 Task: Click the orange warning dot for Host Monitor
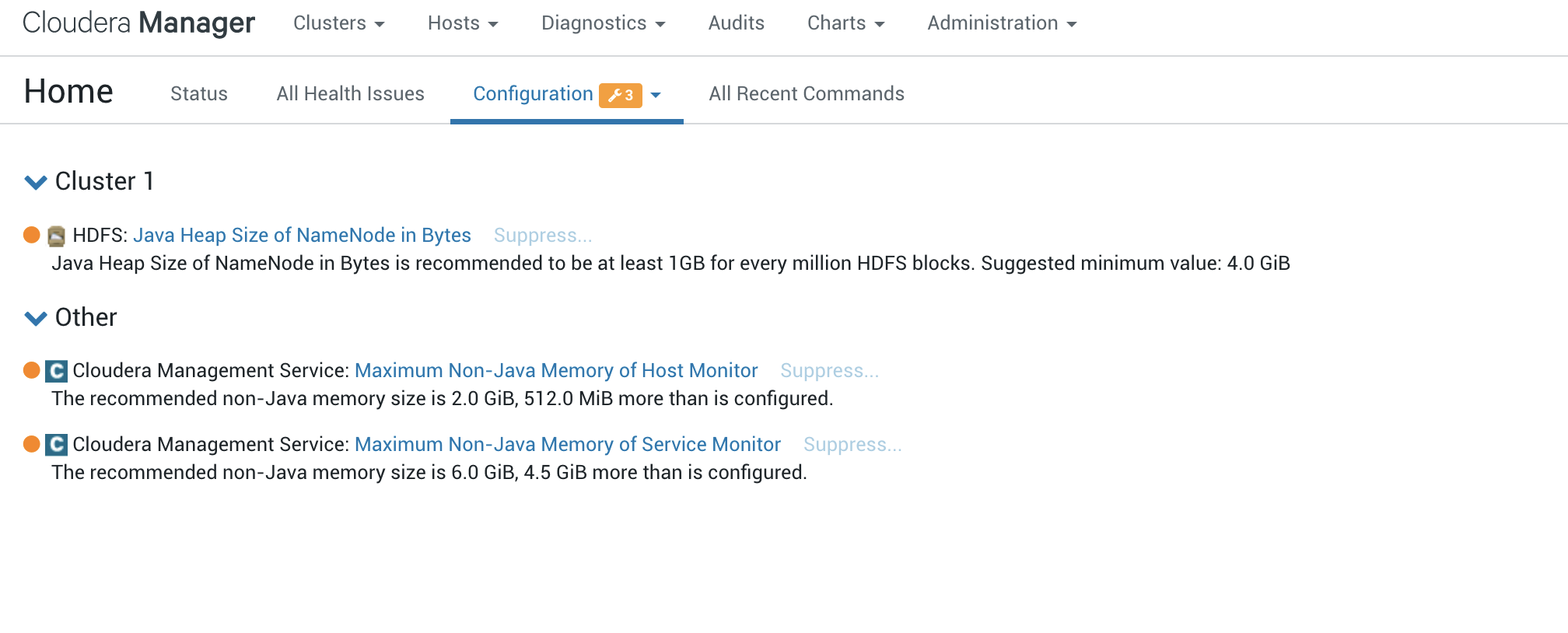point(32,370)
